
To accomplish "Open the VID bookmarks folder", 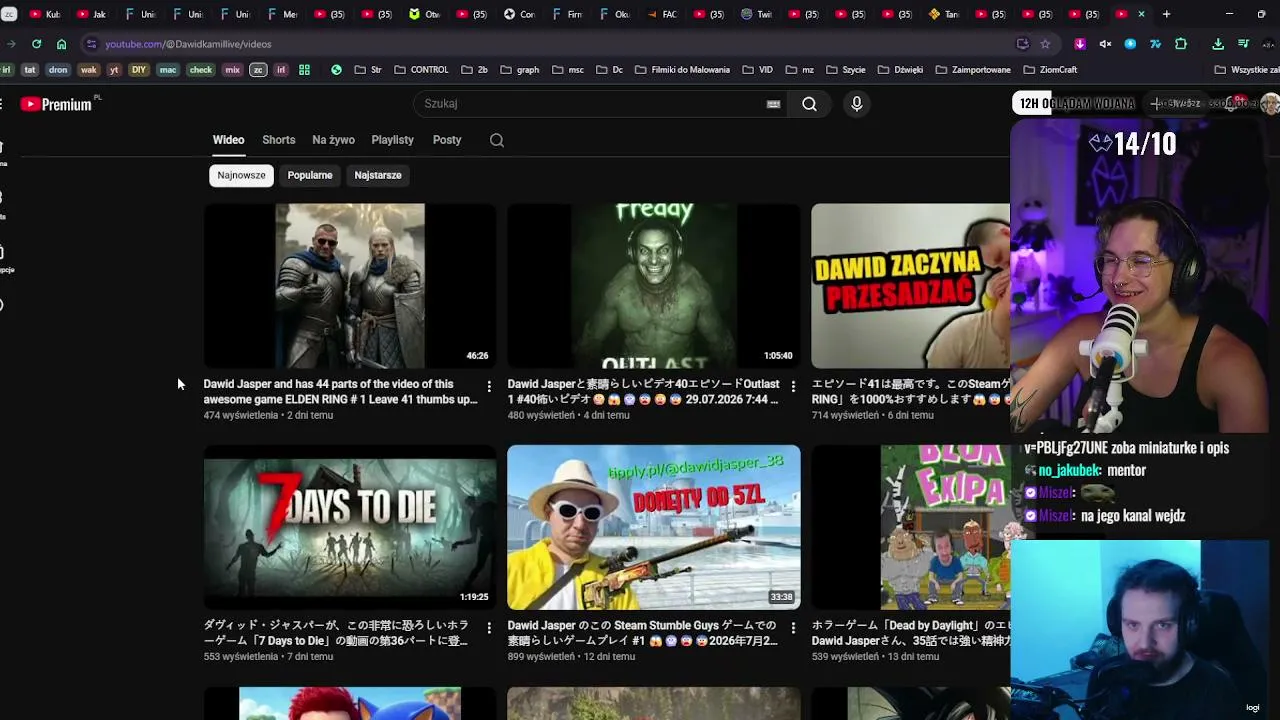I will pos(758,70).
